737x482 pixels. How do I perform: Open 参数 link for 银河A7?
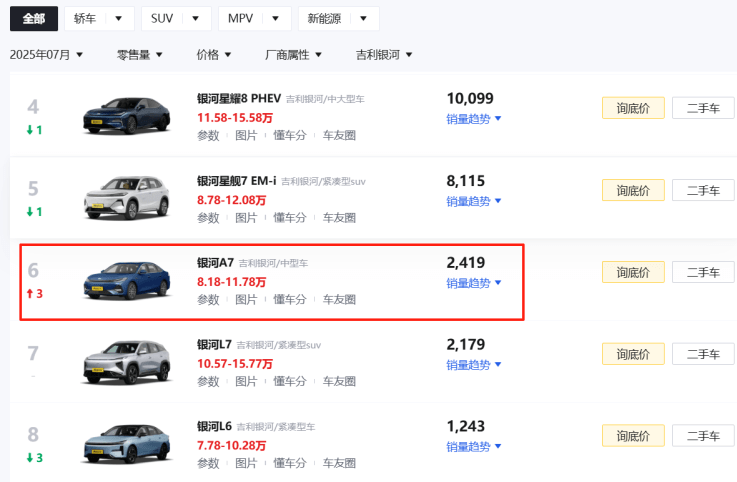pyautogui.click(x=208, y=299)
